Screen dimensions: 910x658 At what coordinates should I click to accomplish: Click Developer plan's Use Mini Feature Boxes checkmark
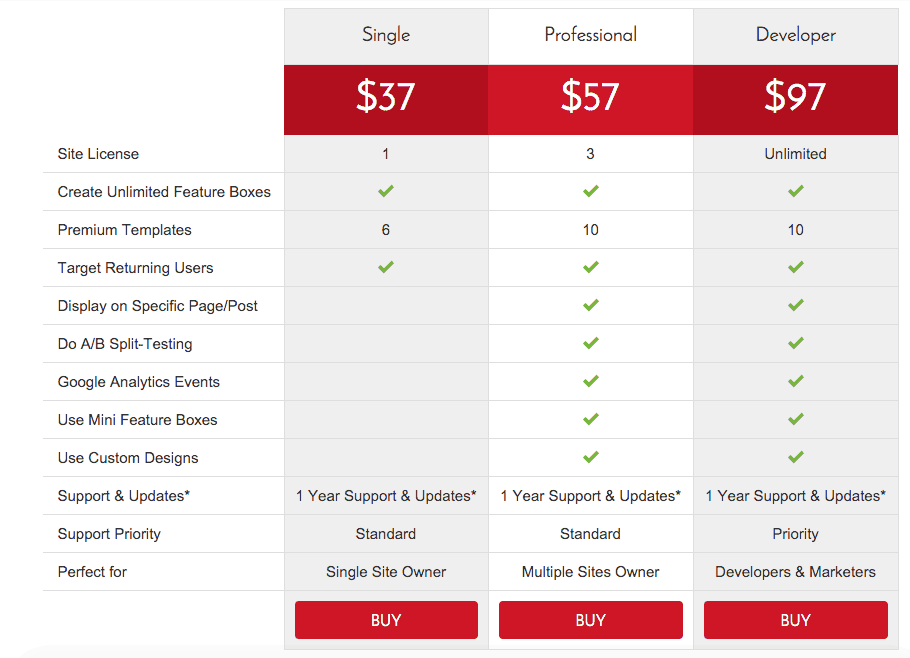pos(796,419)
